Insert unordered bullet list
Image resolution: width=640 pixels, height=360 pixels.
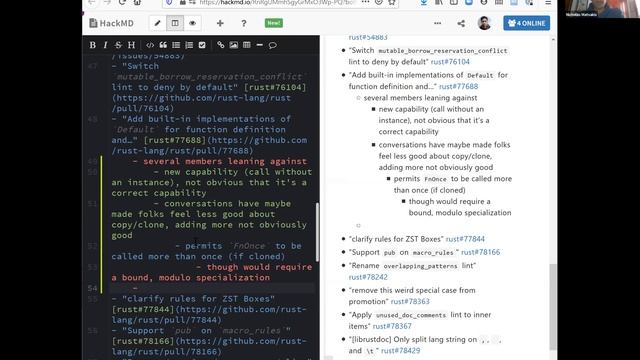(176, 45)
